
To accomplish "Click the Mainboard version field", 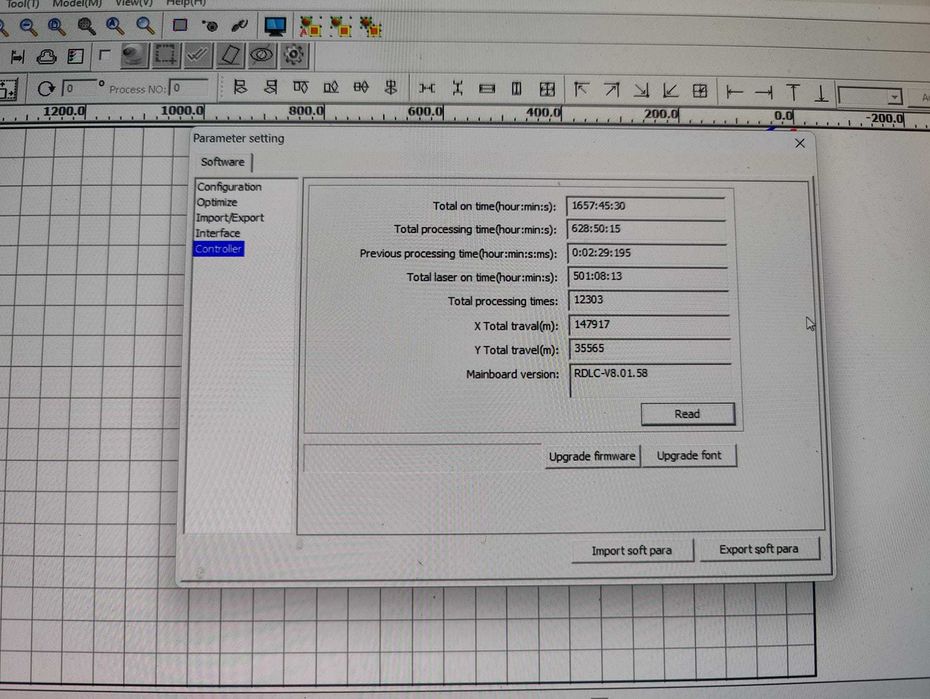I will (650, 379).
